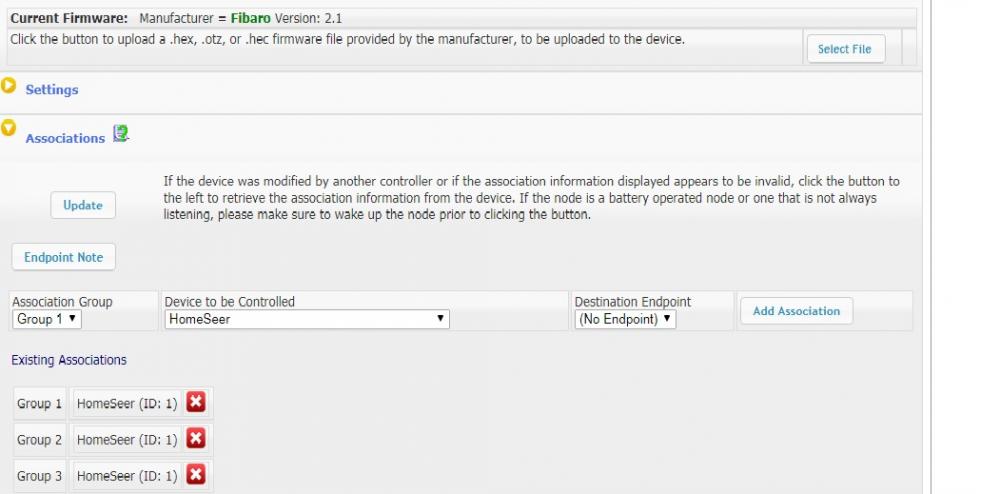Click the Endpoint Note button
This screenshot has width=1000, height=494.
coord(63,257)
